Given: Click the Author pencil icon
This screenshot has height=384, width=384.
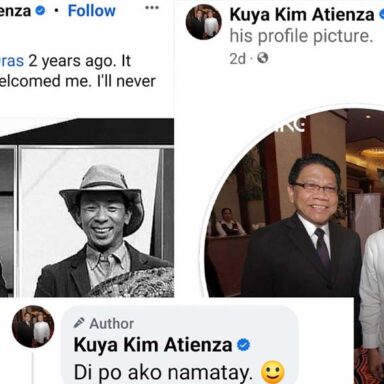Looking at the screenshot, I should 79,323.
